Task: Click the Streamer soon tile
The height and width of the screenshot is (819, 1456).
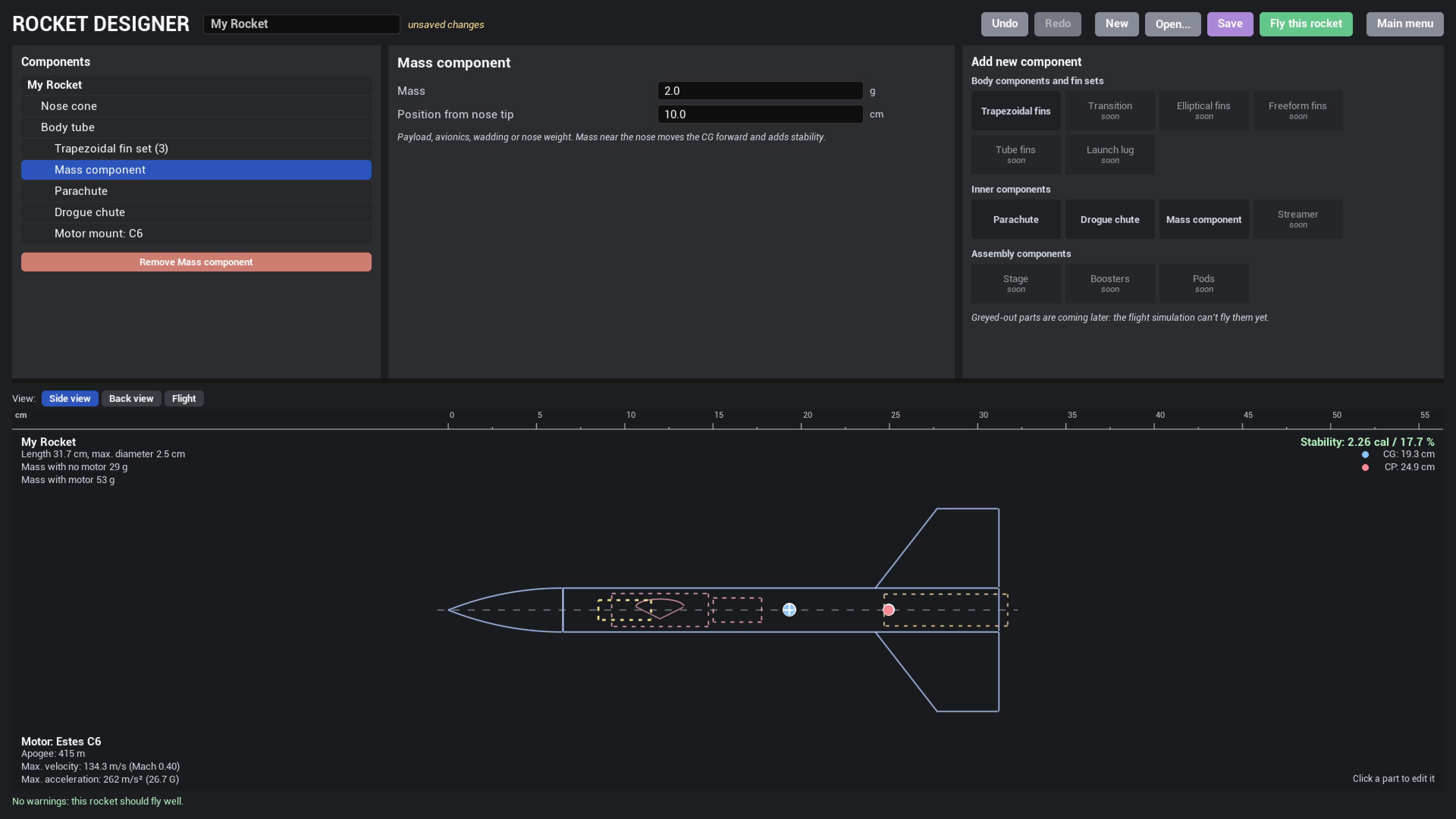Action: click(x=1298, y=219)
